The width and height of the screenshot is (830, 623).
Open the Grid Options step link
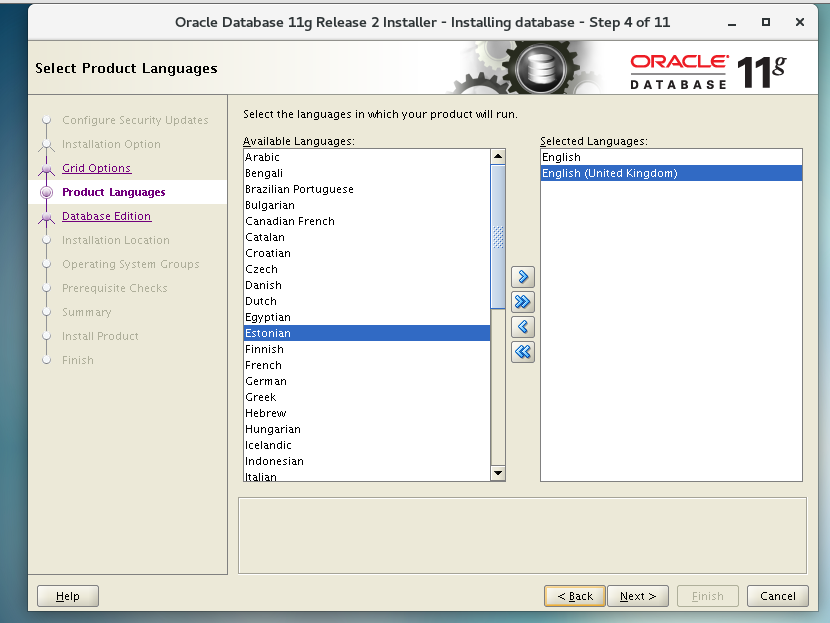(x=96, y=168)
